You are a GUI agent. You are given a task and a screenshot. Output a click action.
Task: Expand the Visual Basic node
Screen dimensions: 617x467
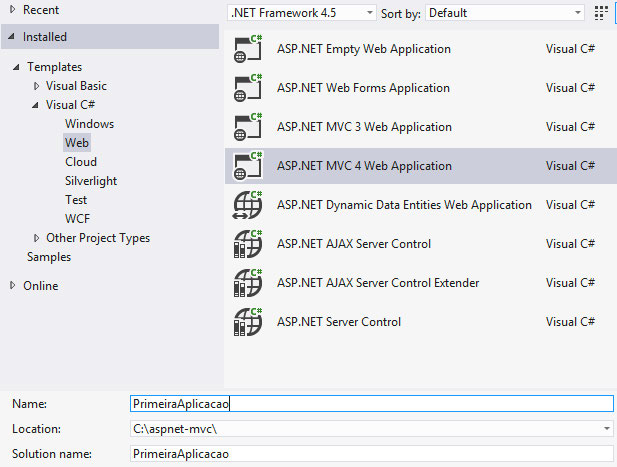coord(36,86)
